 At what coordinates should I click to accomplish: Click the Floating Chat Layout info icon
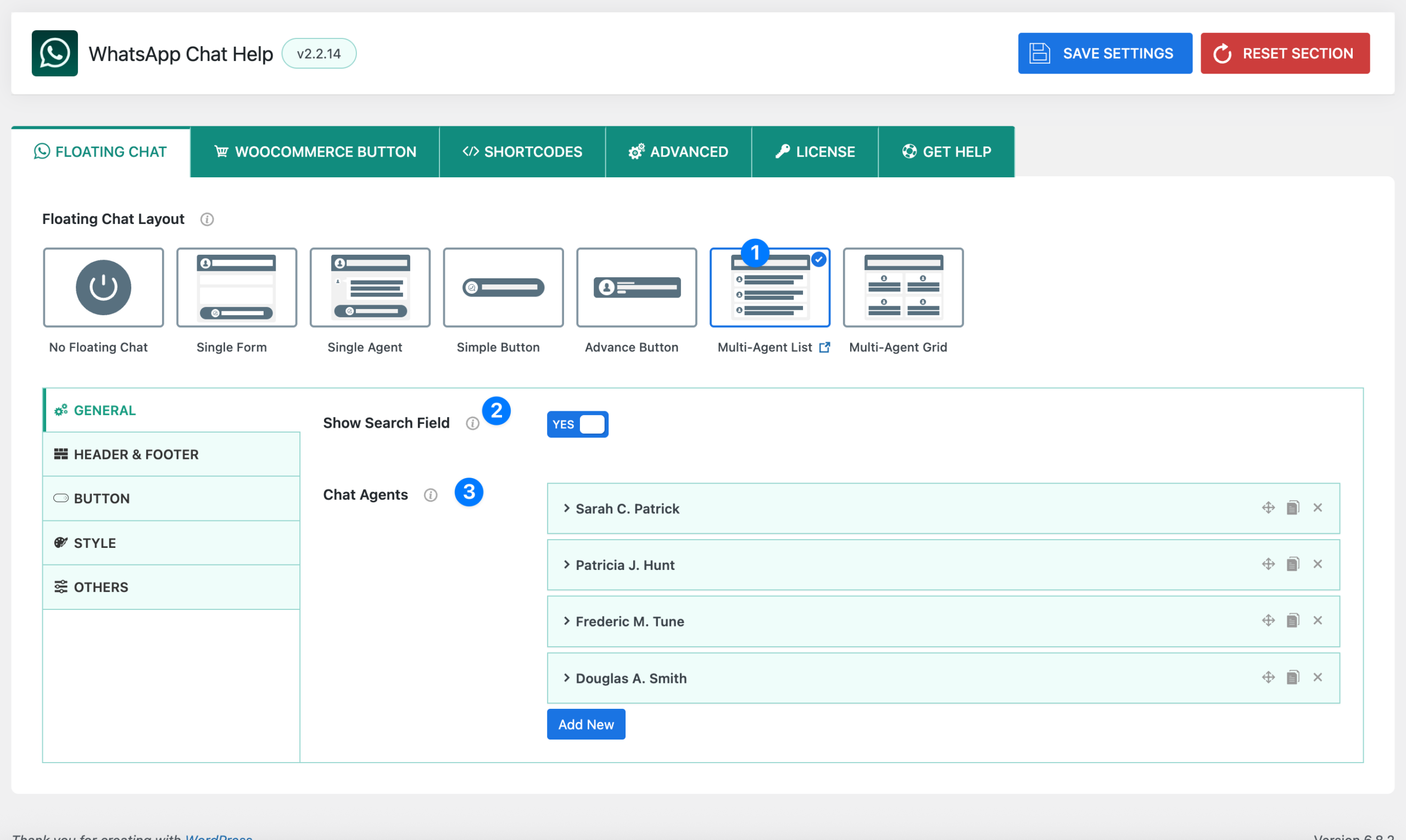click(x=207, y=219)
